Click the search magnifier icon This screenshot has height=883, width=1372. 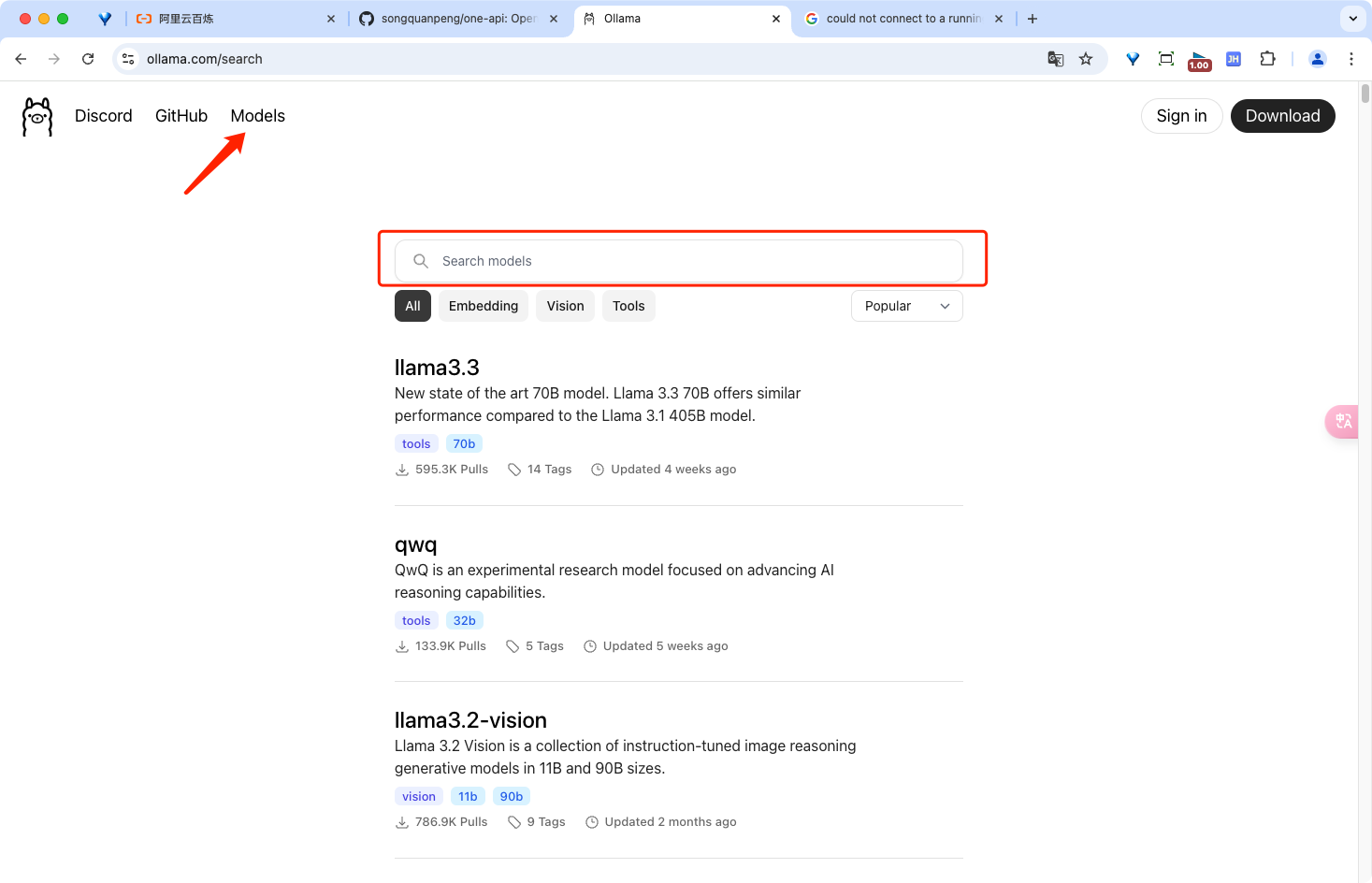click(x=421, y=261)
